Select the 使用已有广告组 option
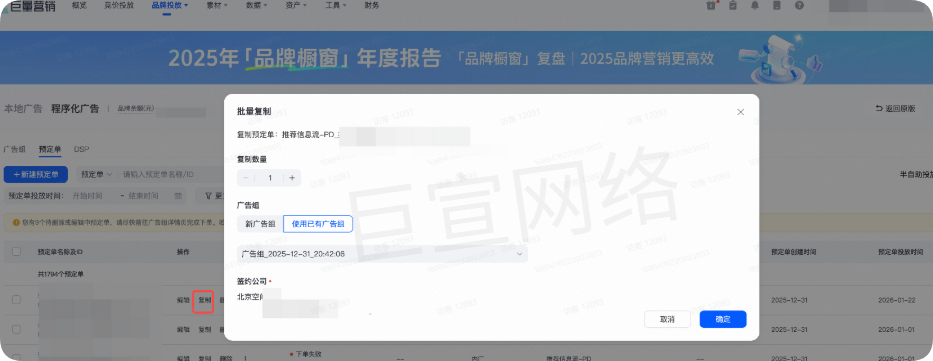The height and width of the screenshot is (361, 933). pyautogui.click(x=318, y=224)
